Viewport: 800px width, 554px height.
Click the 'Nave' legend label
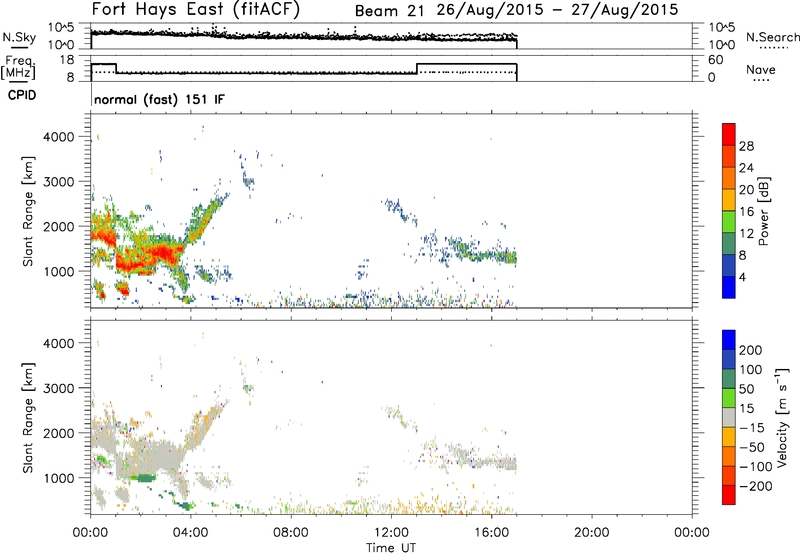pos(760,70)
